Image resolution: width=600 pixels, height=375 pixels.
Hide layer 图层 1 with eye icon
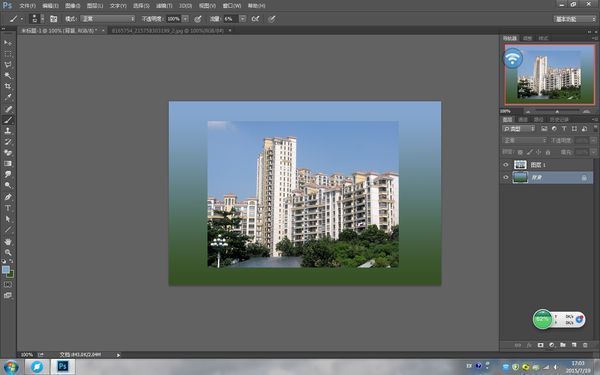tap(506, 165)
